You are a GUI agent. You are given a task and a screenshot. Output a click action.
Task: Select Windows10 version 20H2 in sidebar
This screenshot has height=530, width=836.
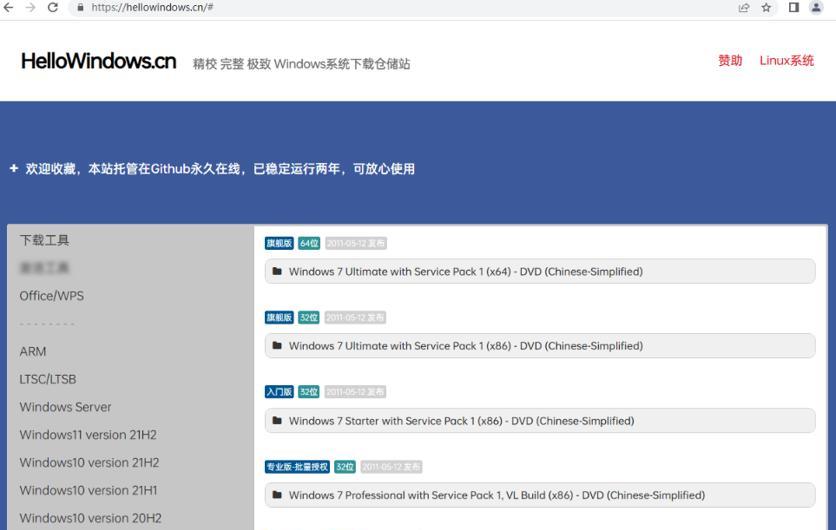[x=91, y=518]
